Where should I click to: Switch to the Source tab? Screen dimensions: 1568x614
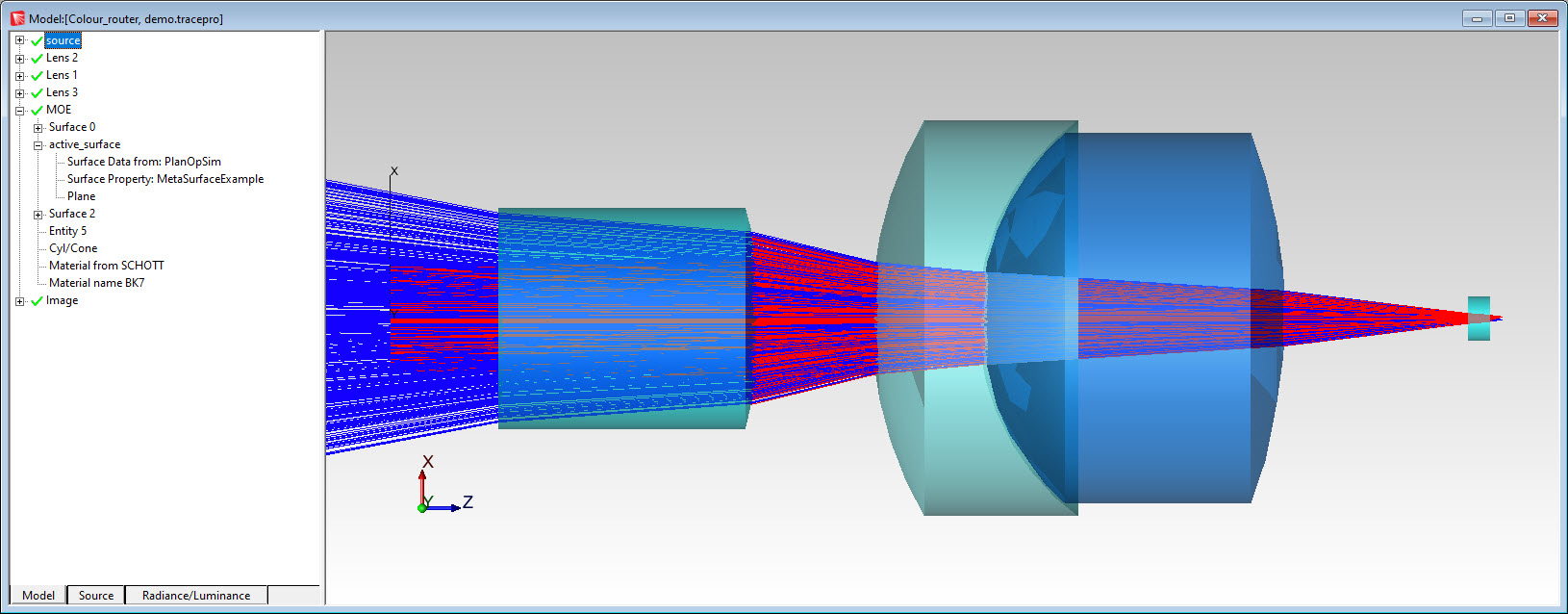click(96, 596)
